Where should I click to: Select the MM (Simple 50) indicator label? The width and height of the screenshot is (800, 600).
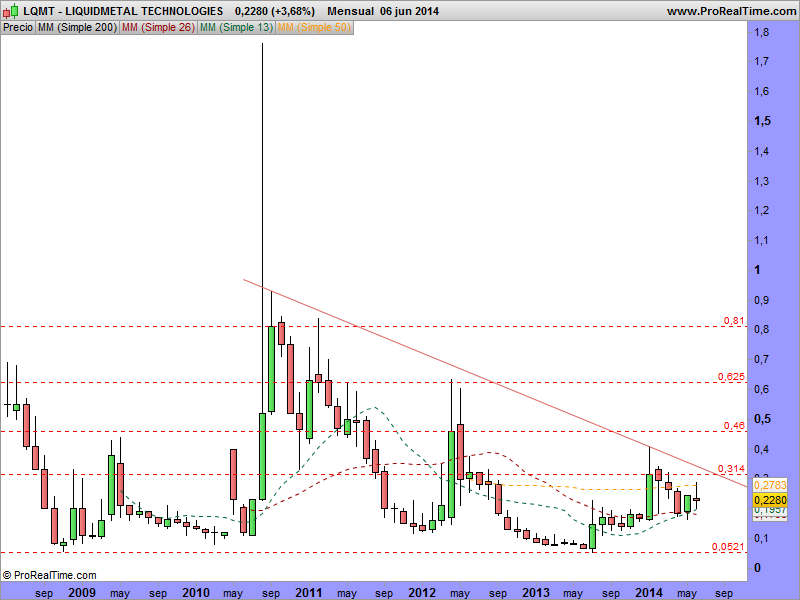(x=314, y=28)
